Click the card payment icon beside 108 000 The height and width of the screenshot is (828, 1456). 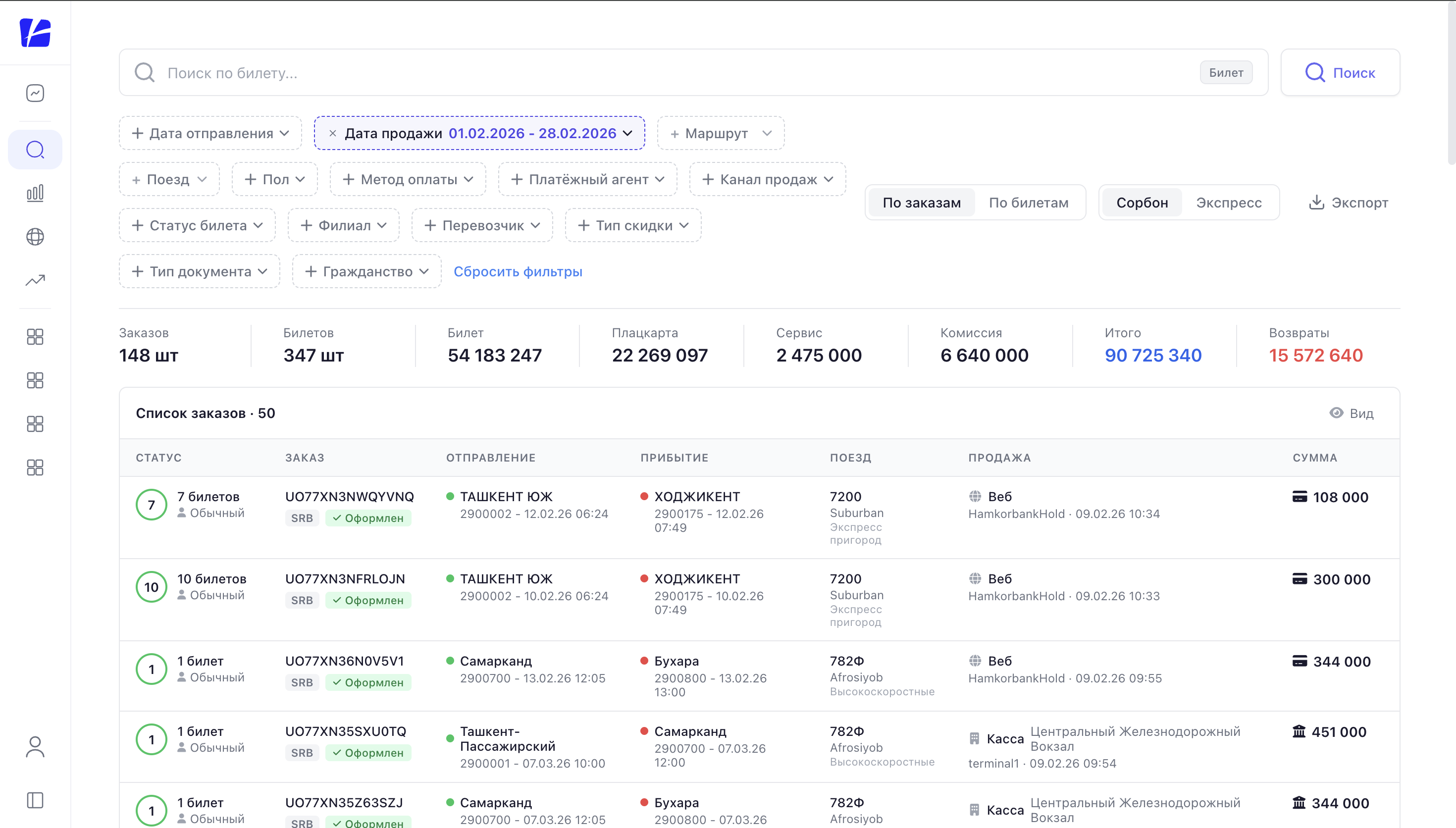[x=1300, y=497]
